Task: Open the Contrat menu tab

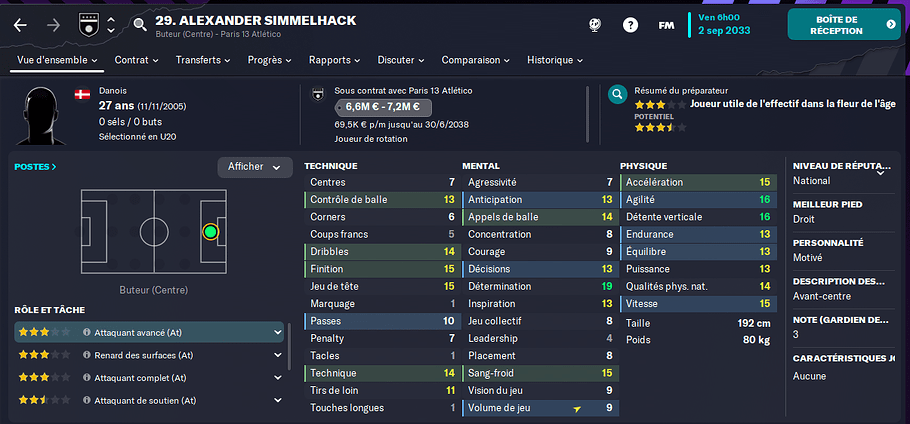Action: coord(137,60)
